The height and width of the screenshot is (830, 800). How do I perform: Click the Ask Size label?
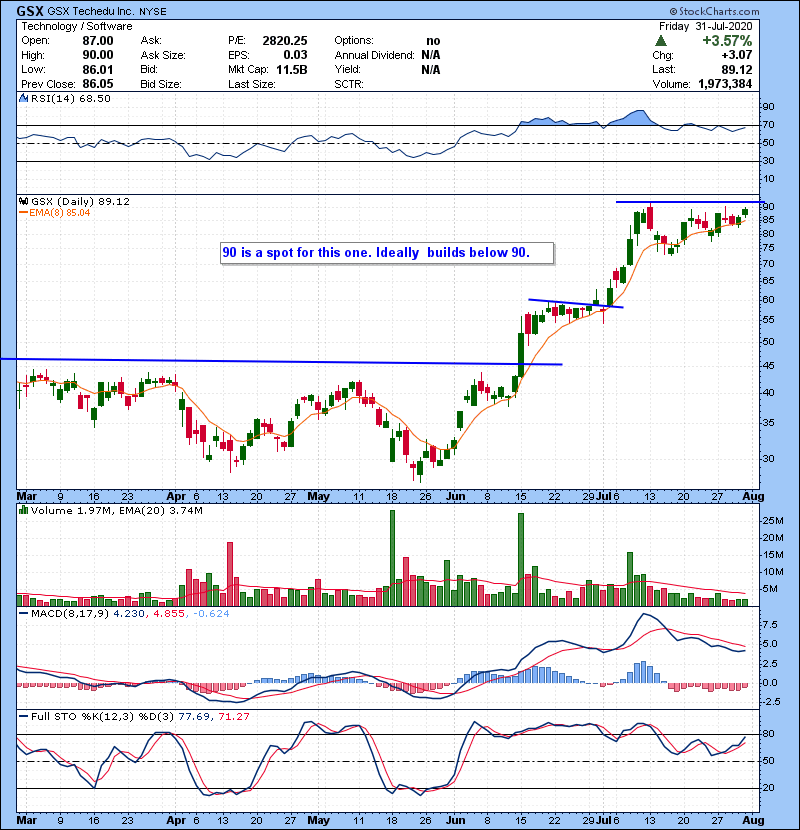click(x=163, y=55)
